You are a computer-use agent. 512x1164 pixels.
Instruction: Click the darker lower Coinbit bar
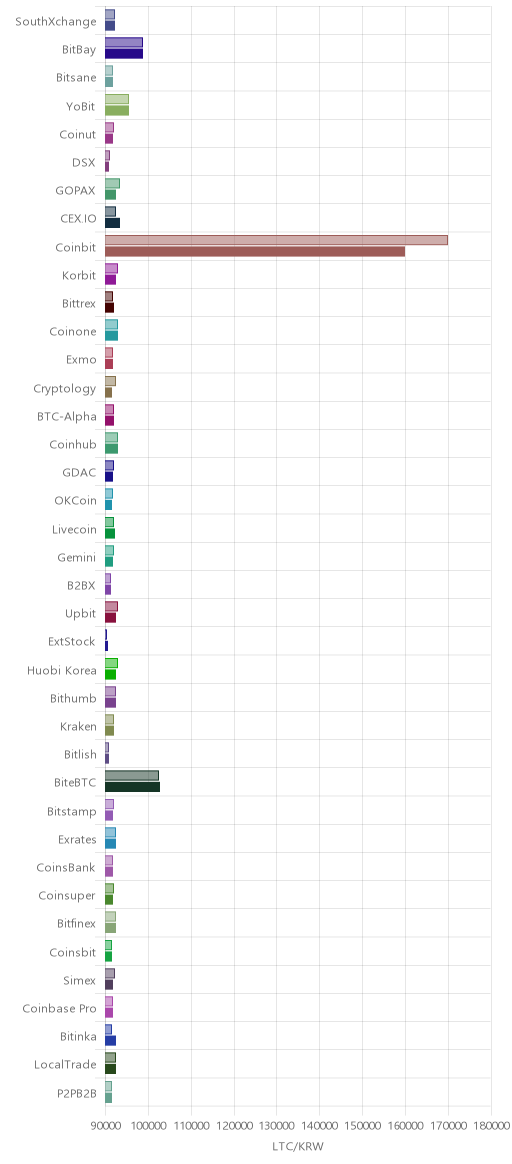[x=255, y=251]
